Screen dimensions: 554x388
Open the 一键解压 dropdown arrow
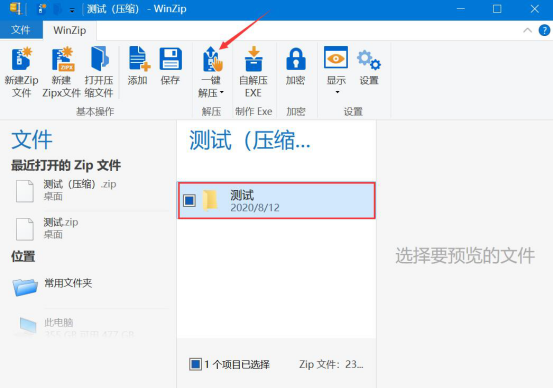[x=222, y=93]
